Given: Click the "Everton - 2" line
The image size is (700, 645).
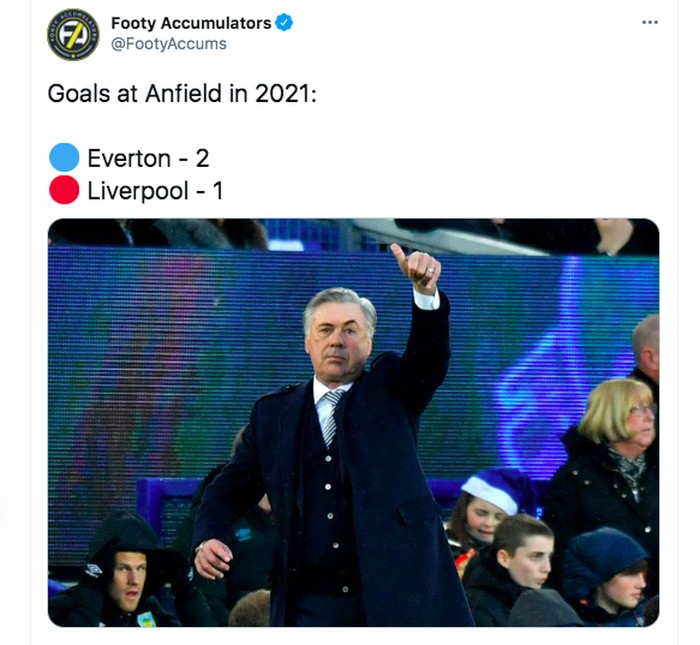Looking at the screenshot, I should click(x=148, y=158).
